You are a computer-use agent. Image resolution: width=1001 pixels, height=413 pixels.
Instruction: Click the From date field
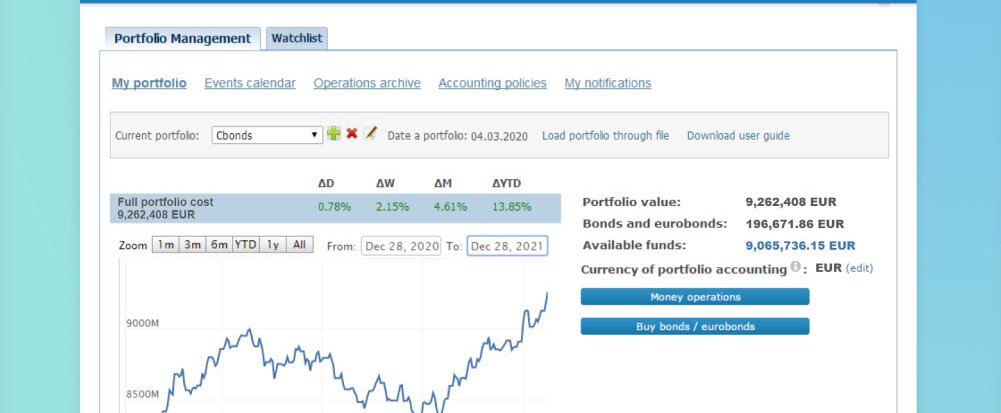400,246
